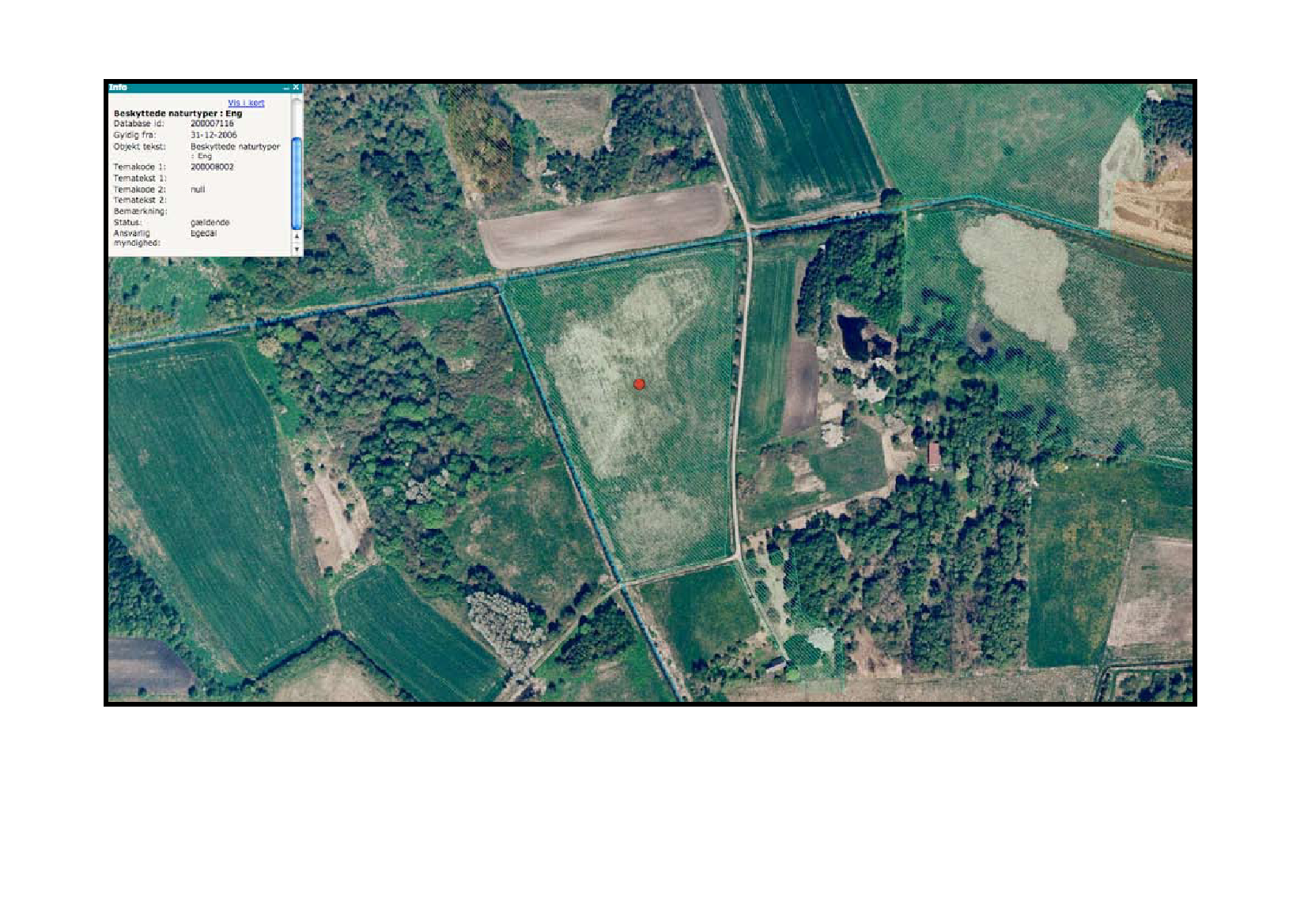Screen dimensions: 1308x924
Task: Select the red point marker on map
Action: coord(639,384)
